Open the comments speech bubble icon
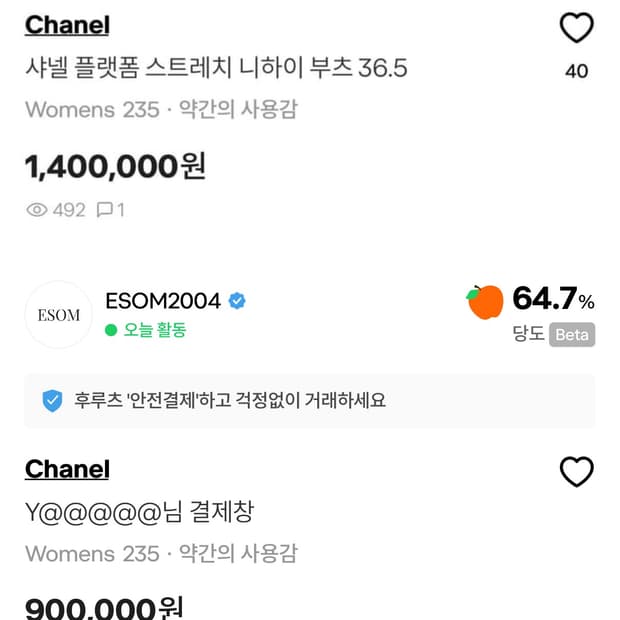This screenshot has width=620, height=620. pyautogui.click(x=104, y=210)
